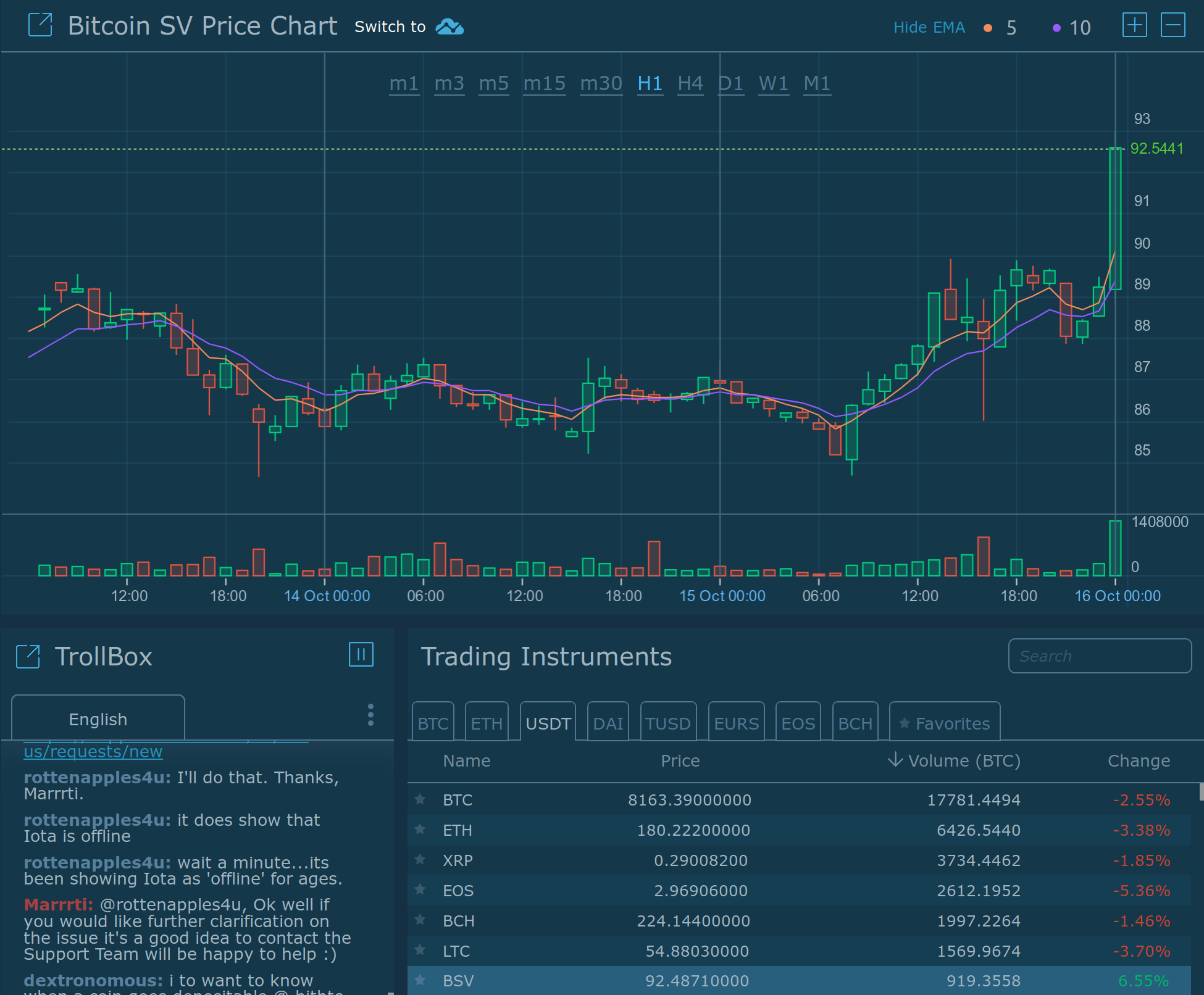1204x995 pixels.
Task: Favorite BCH with its star
Action: 420,920
